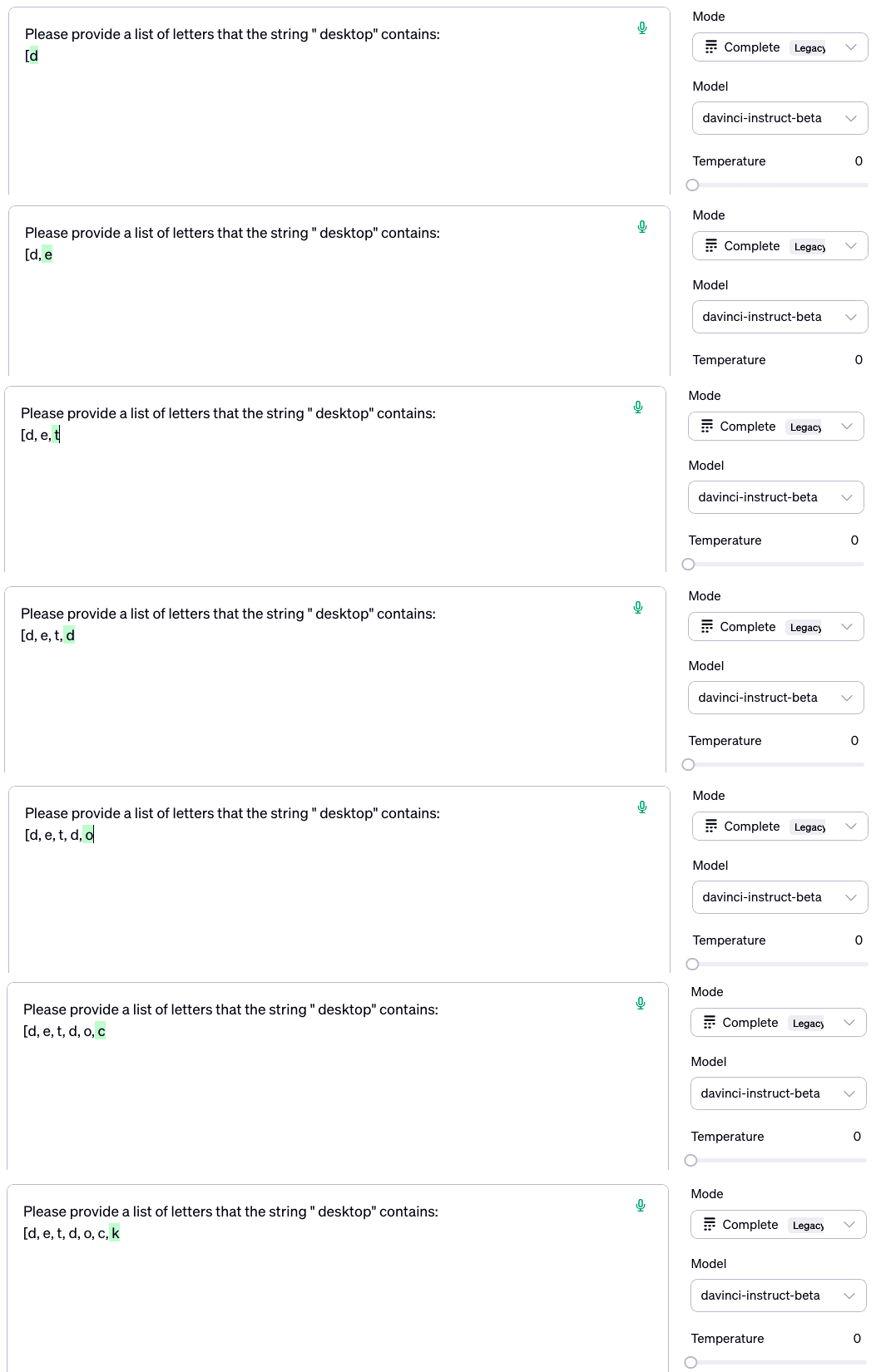Viewport: 876px width, 1372px height.
Task: Open the Model dropdown beside the "[d, e, t, d, o" prompt
Action: click(779, 897)
